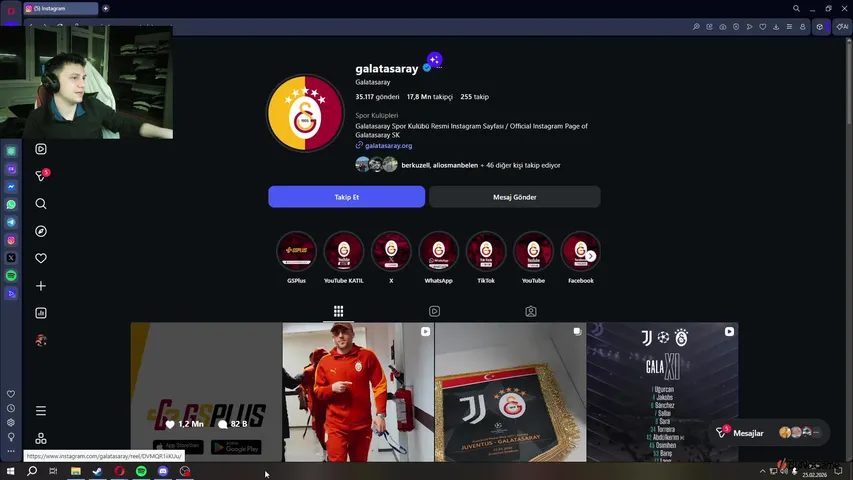Click Mesaj Gönder button
This screenshot has width=853, height=480.
click(515, 197)
